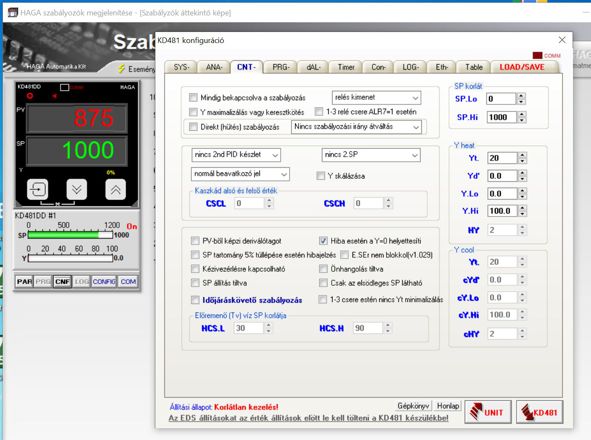Check PV-ből képzi deriválótagot option
Viewport: 591px width, 440px height.
click(195, 241)
